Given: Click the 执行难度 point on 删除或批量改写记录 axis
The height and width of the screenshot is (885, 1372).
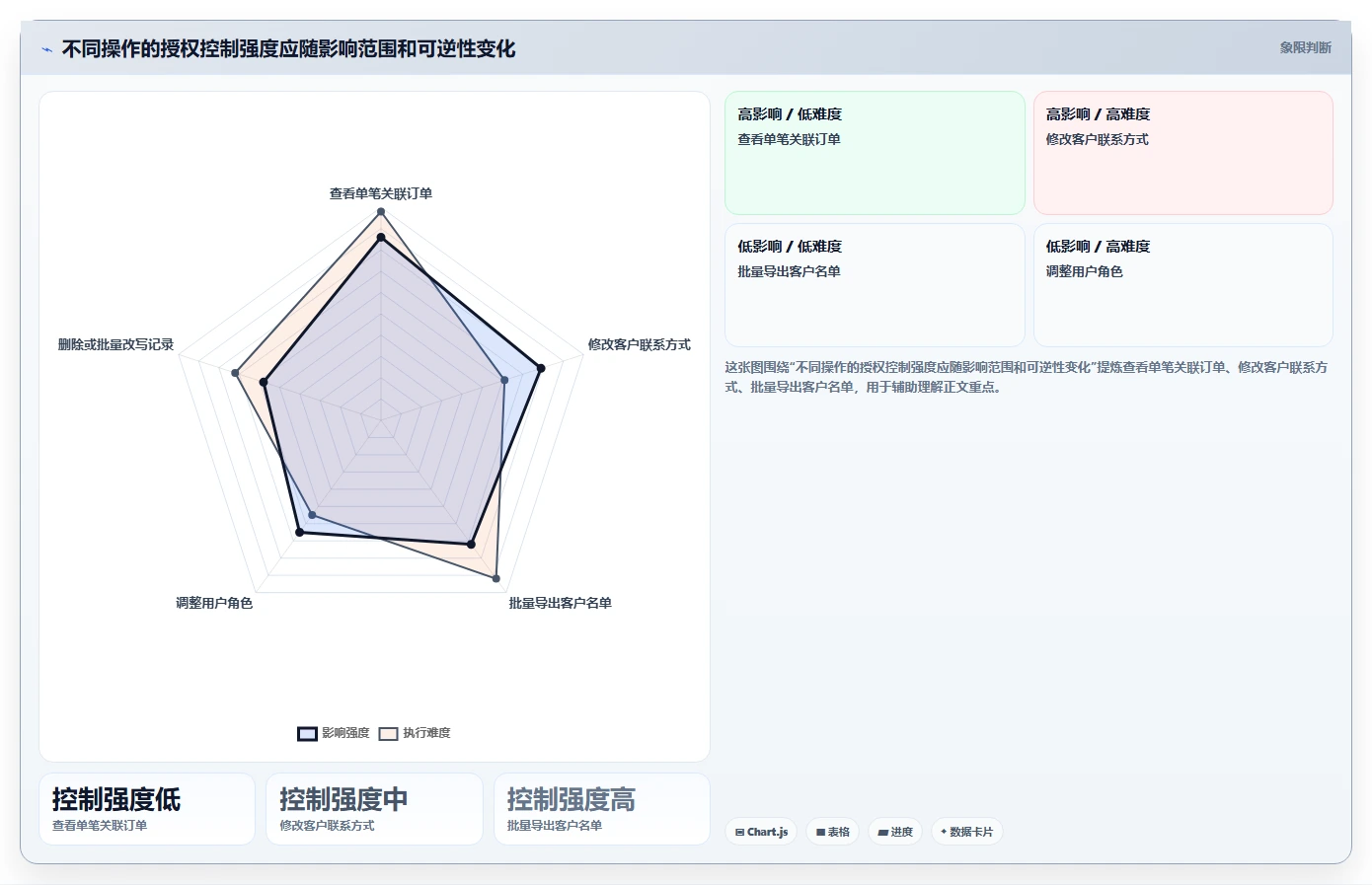Looking at the screenshot, I should [235, 373].
